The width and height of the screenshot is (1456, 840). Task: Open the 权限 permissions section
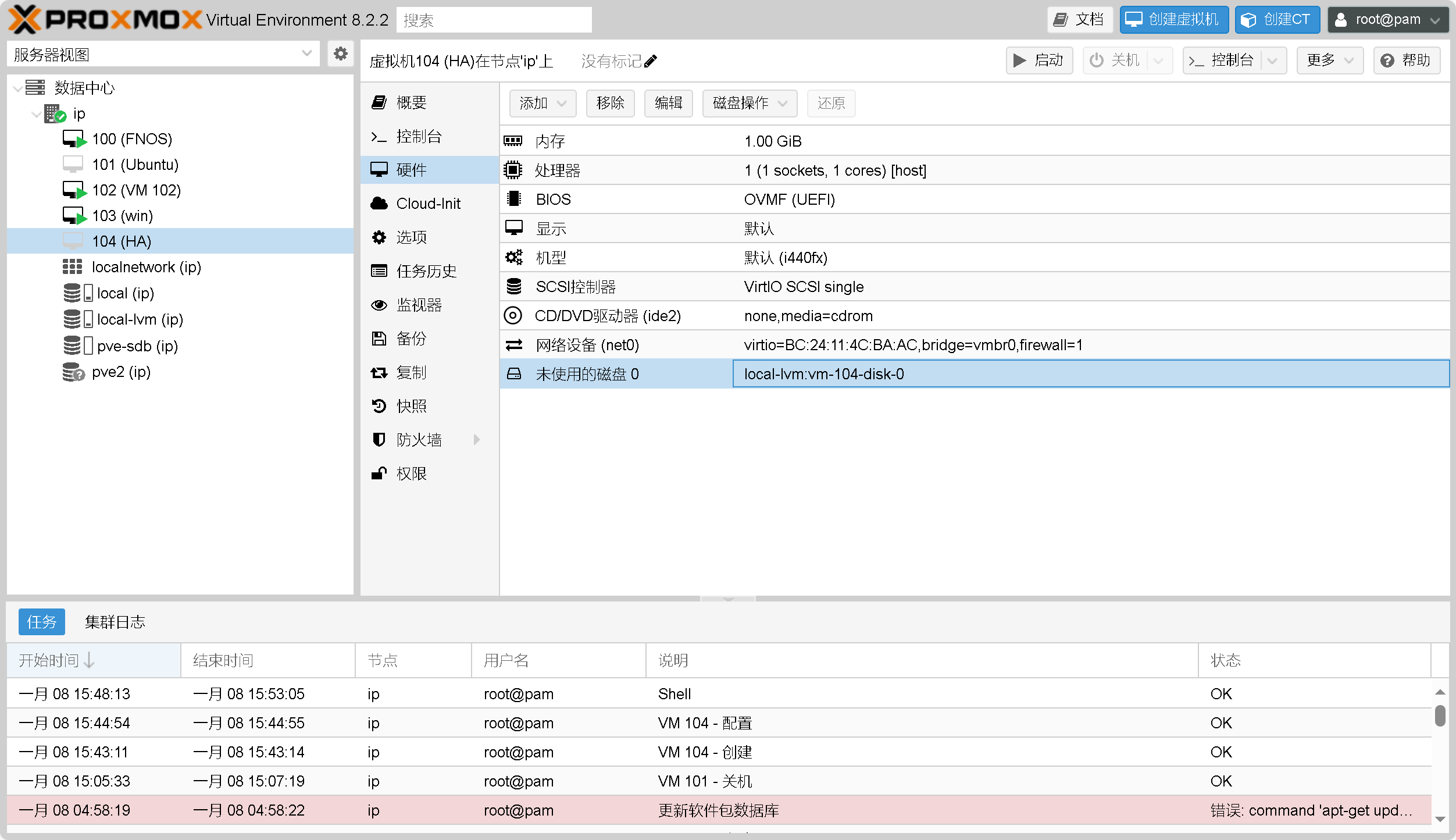pos(429,474)
